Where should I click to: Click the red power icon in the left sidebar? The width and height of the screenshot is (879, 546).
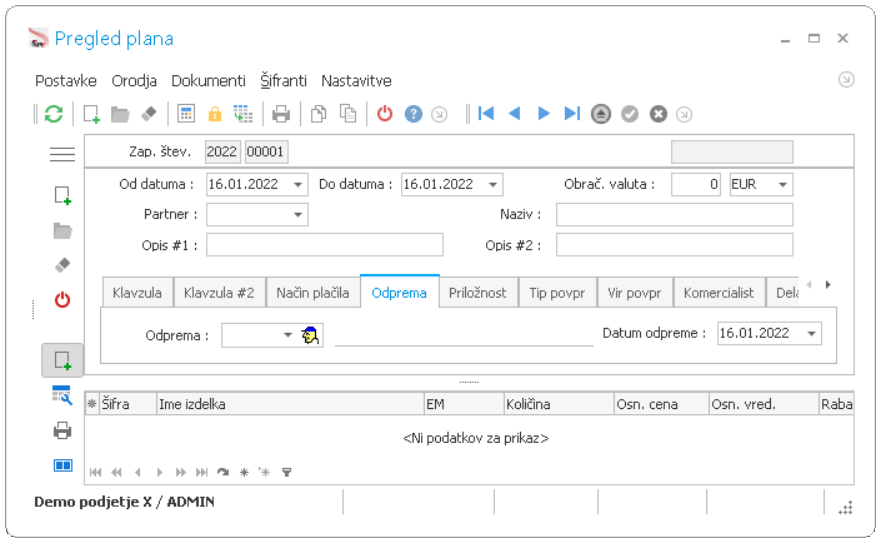click(62, 300)
